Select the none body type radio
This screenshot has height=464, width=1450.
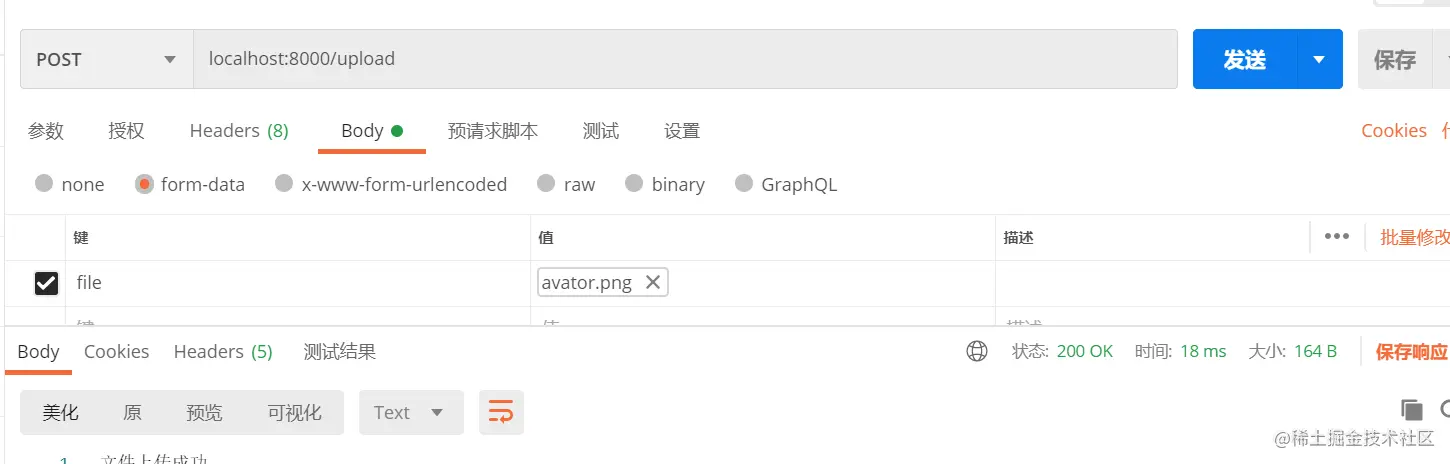point(44,184)
